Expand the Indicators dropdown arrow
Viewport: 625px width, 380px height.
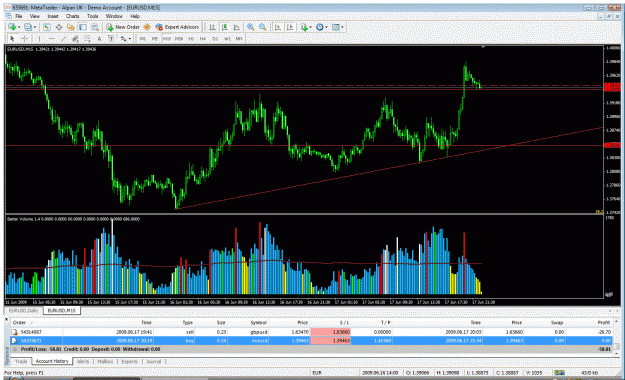point(311,27)
